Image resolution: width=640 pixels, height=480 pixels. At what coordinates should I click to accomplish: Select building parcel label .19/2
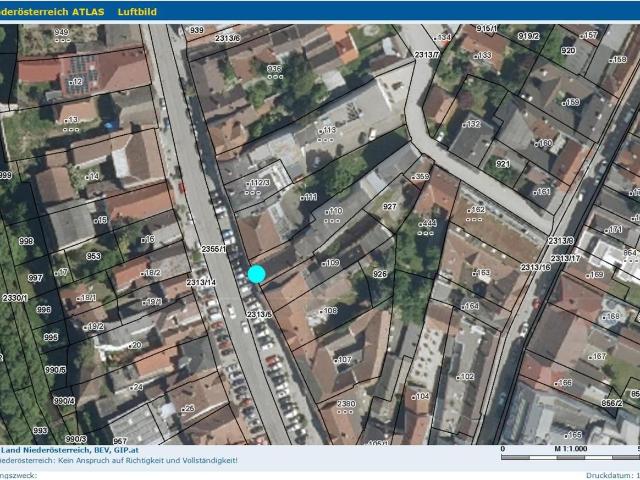coord(93,327)
